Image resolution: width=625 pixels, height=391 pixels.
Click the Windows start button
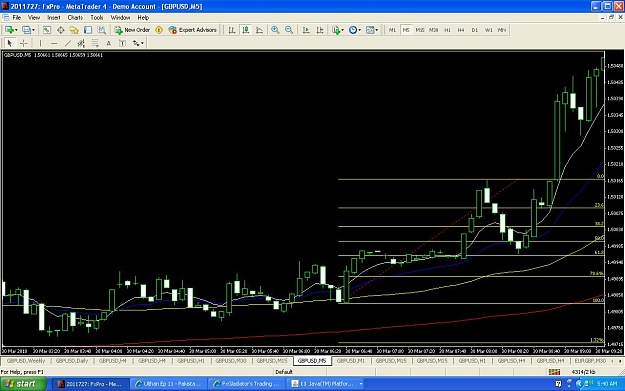point(23,384)
